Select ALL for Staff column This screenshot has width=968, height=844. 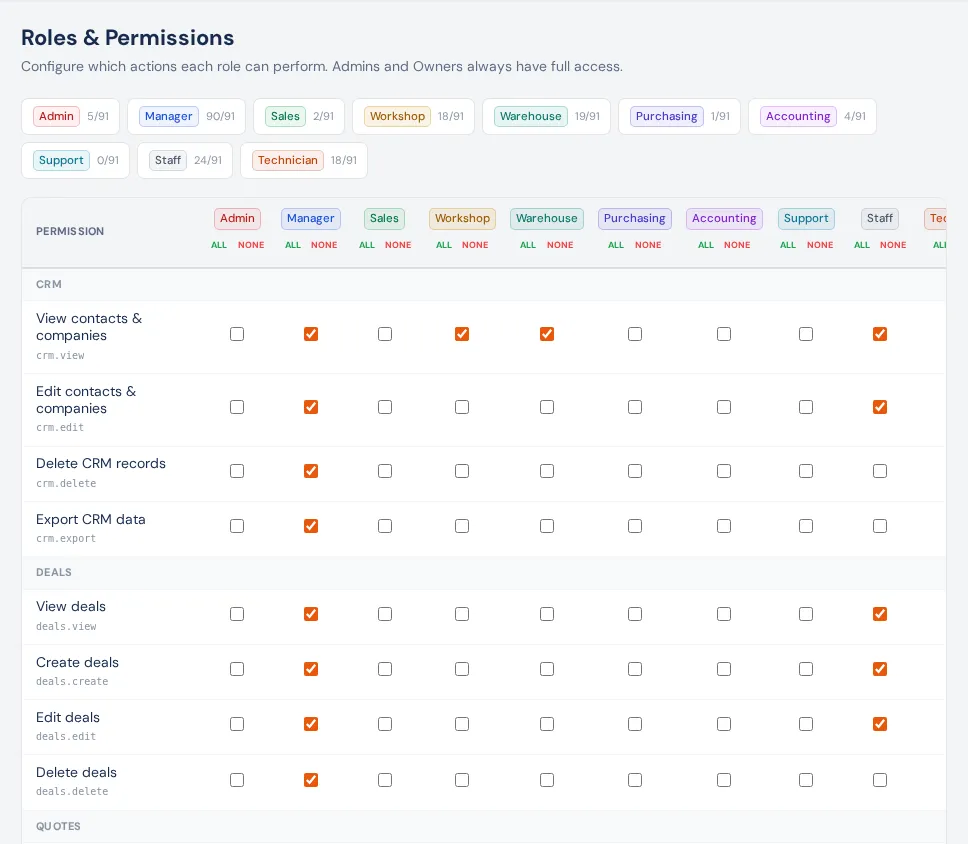click(x=862, y=245)
